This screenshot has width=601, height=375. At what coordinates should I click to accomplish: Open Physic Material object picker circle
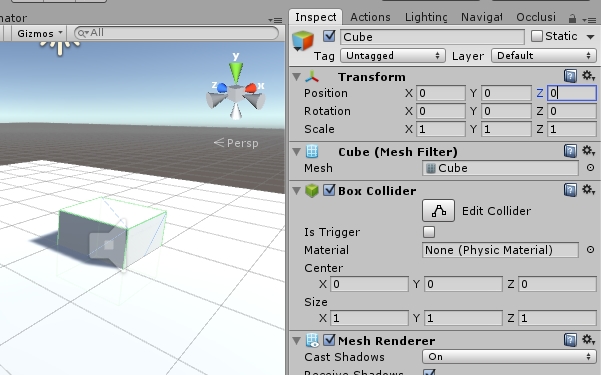pyautogui.click(x=590, y=250)
